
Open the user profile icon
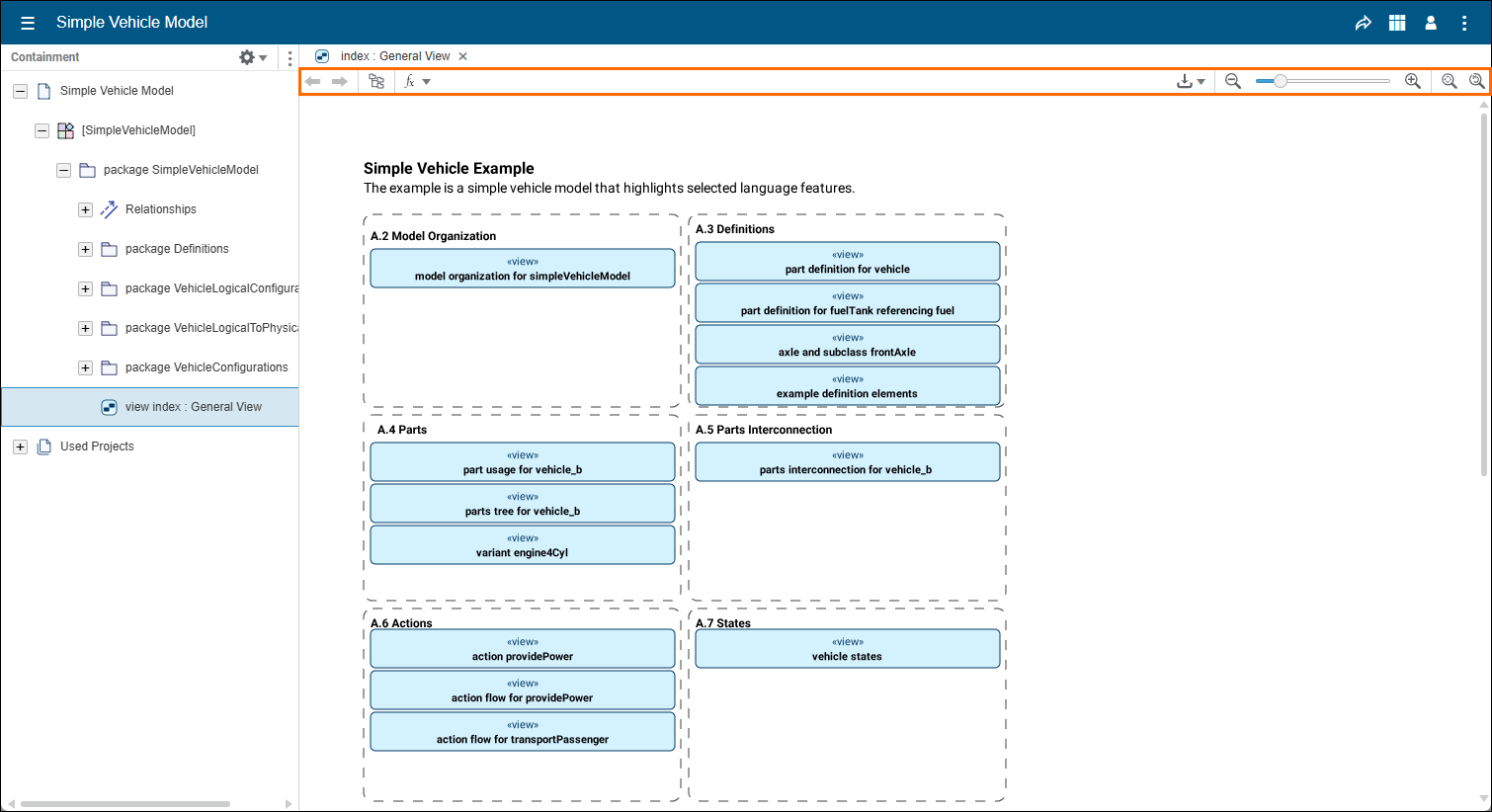[1431, 23]
